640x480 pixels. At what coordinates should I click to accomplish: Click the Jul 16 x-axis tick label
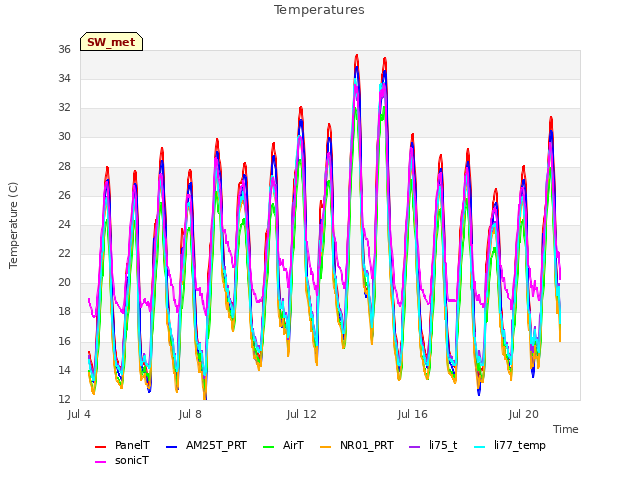[412, 414]
